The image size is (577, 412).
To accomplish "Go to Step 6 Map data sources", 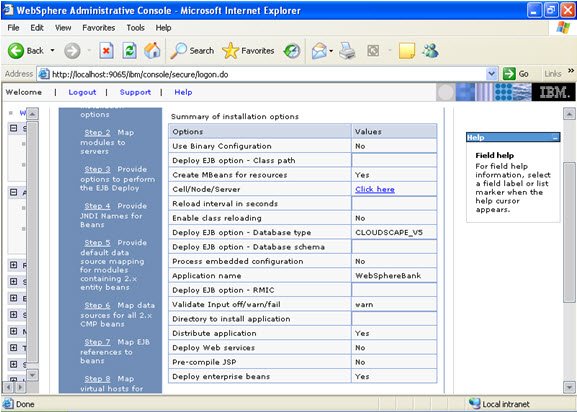I will tap(97, 305).
